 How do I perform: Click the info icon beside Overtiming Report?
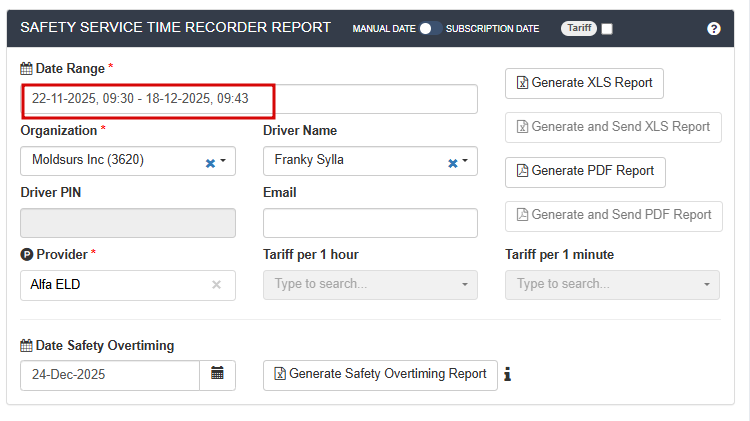[507, 374]
